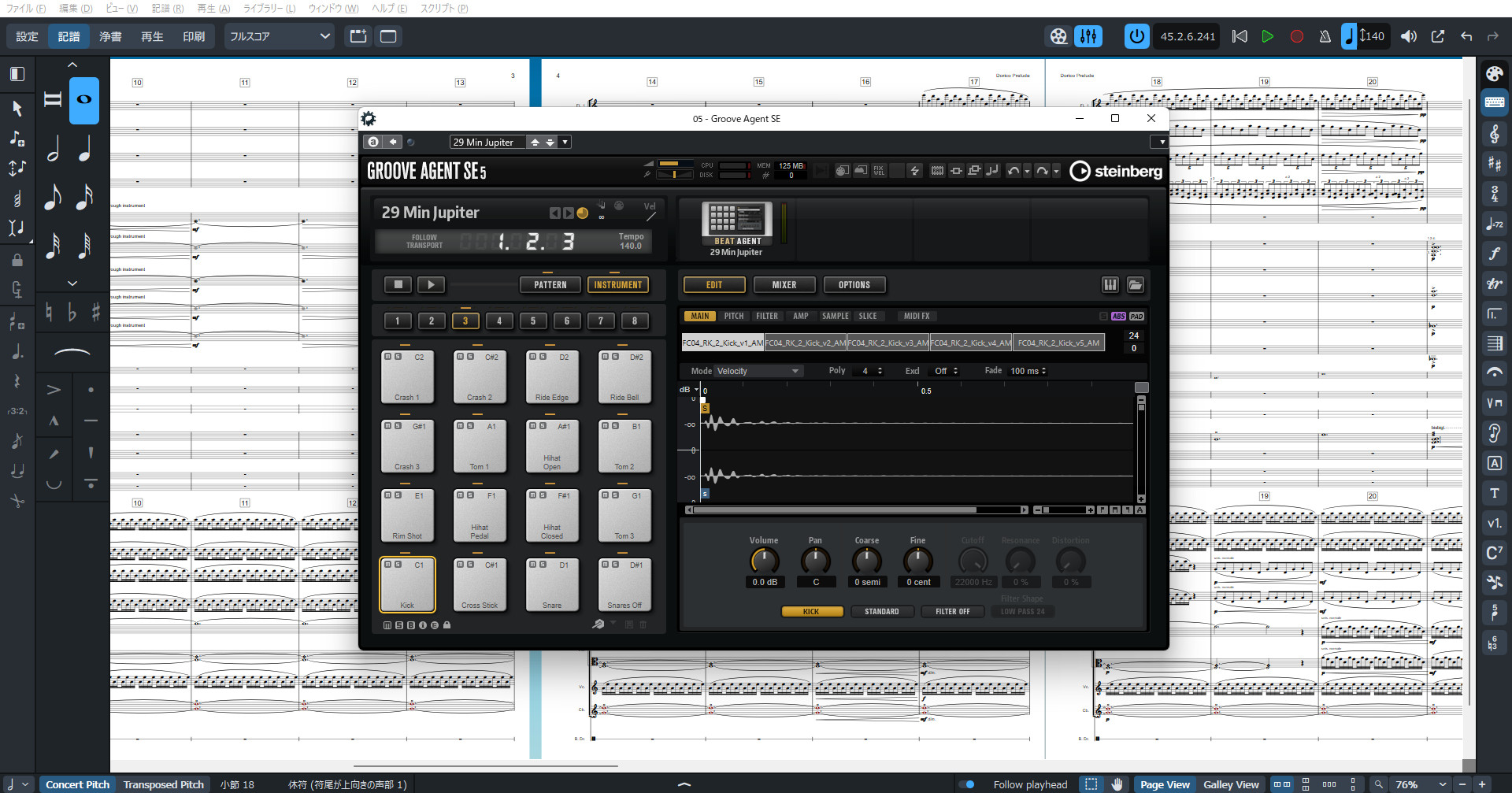Toggle the audio engine power button
The width and height of the screenshot is (1512, 793).
pos(1136,36)
